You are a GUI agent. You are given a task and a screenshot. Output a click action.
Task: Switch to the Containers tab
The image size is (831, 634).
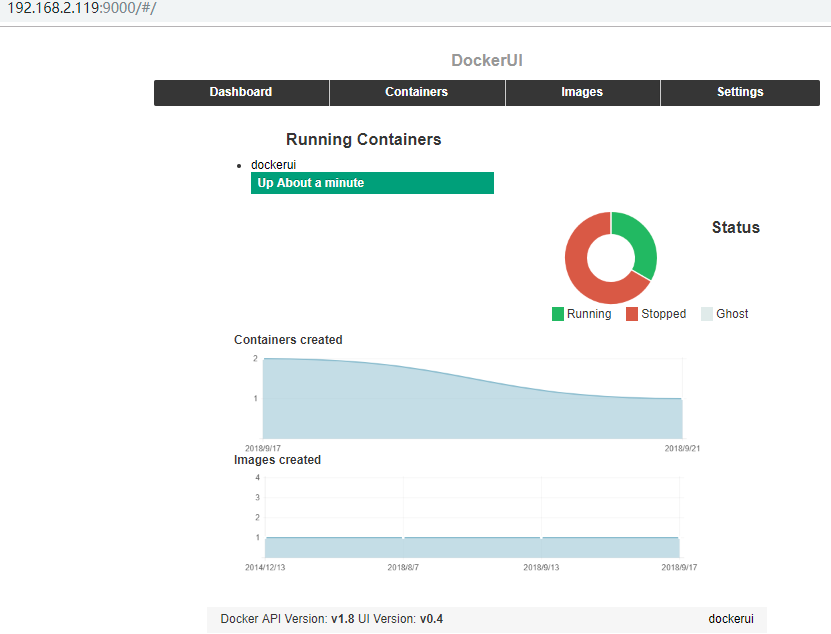417,92
